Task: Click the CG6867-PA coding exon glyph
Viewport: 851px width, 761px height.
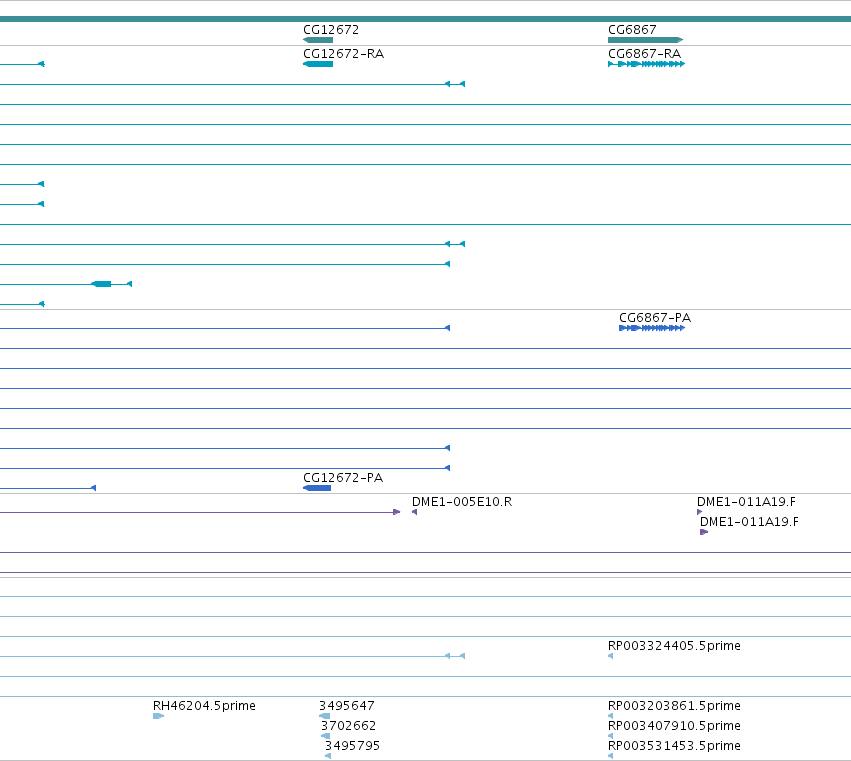Action: tap(652, 328)
